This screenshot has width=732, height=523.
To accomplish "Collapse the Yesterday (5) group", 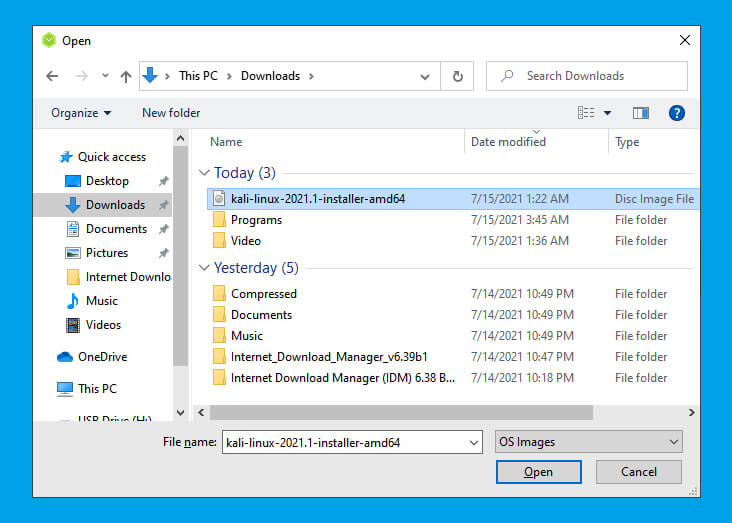I will [x=204, y=268].
